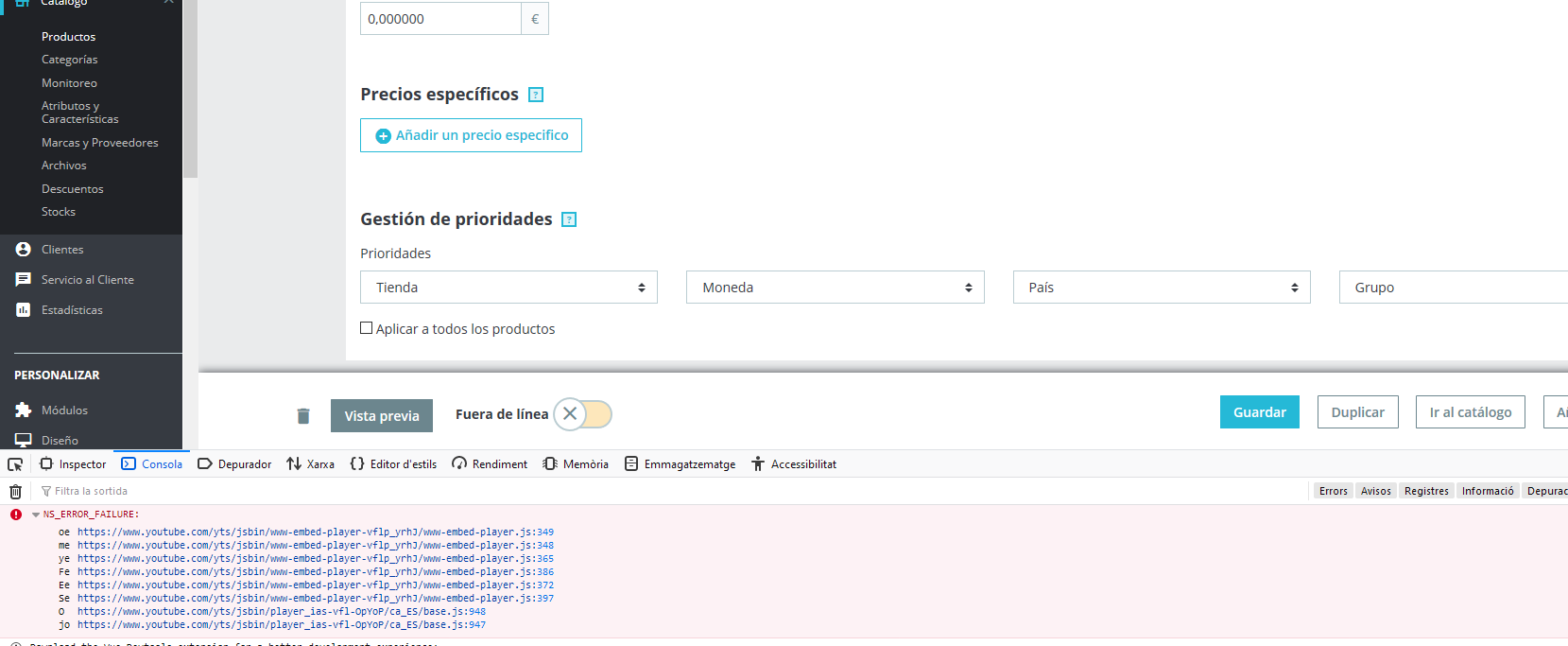
Task: Open help icon next to Gestión de prioridades
Action: tap(569, 219)
